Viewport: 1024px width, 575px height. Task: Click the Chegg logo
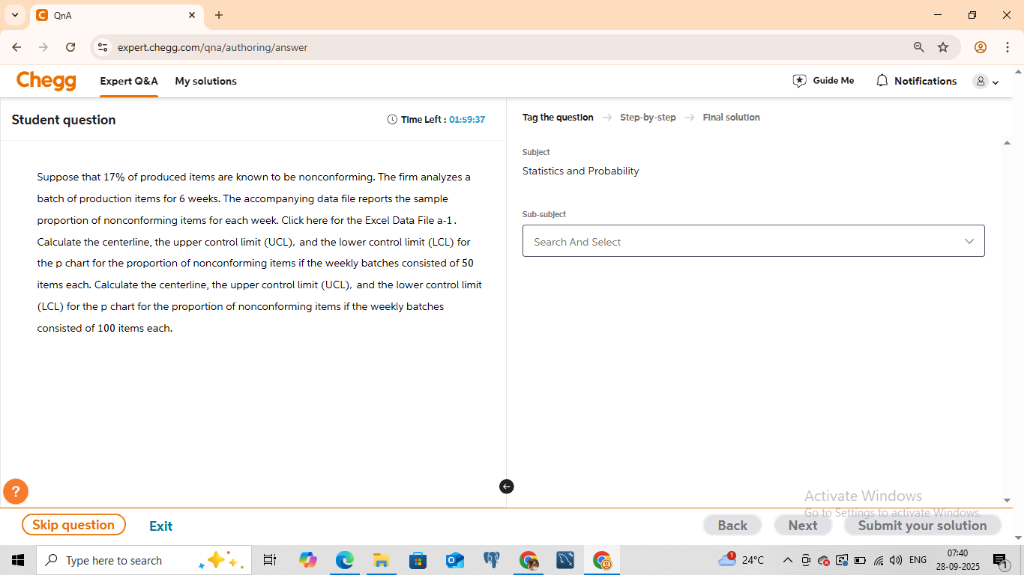point(46,81)
